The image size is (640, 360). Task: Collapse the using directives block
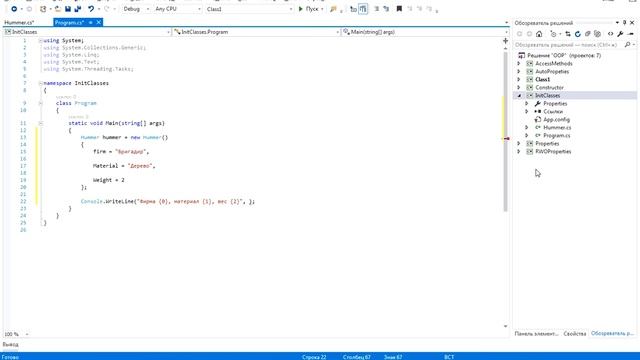coord(40,41)
